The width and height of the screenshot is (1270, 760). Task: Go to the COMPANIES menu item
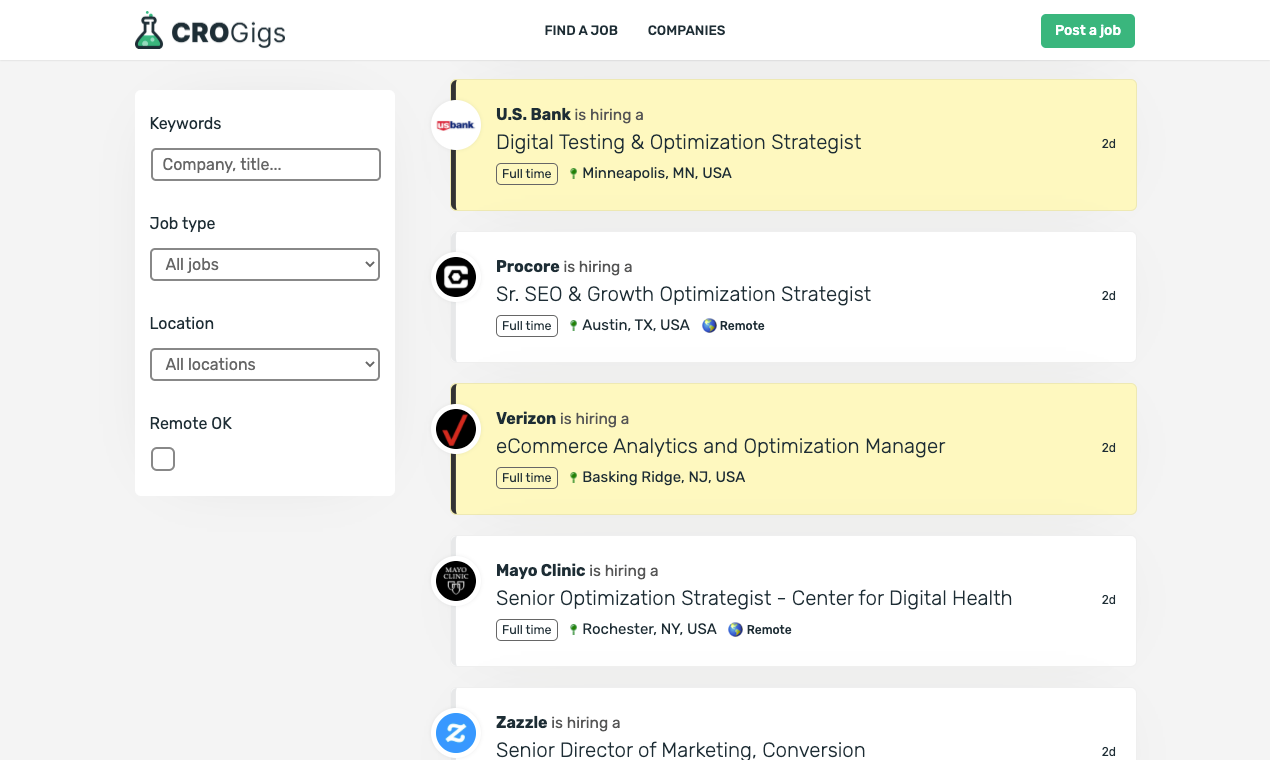click(x=686, y=30)
